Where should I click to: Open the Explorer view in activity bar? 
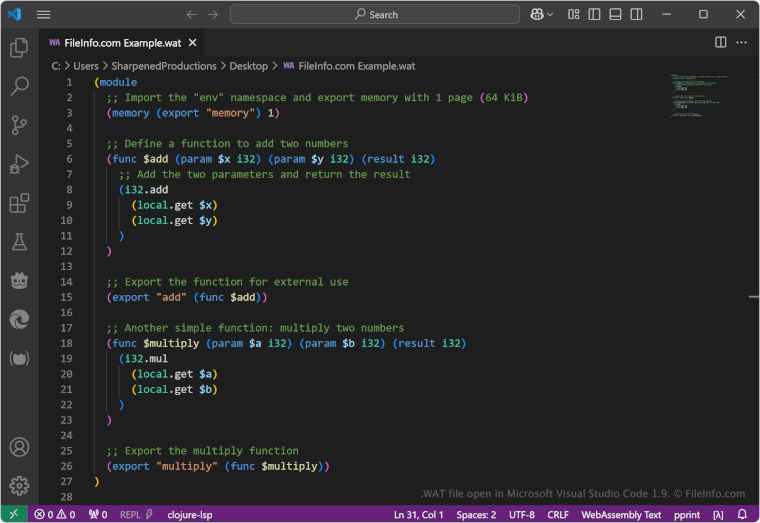(x=19, y=48)
